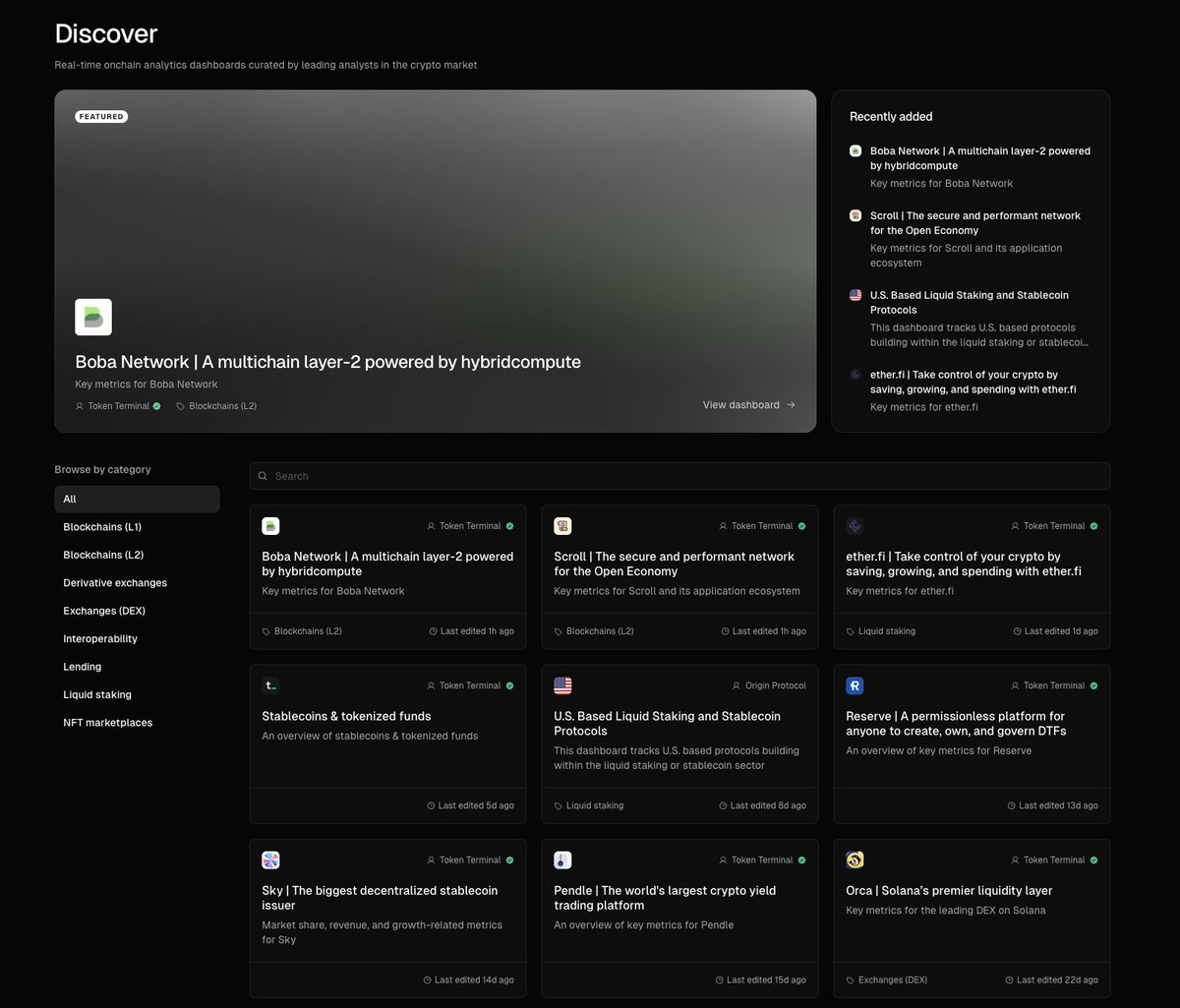Click 'Key metrics for Boba Network' in featured banner
The image size is (1180, 1008).
[x=147, y=385]
